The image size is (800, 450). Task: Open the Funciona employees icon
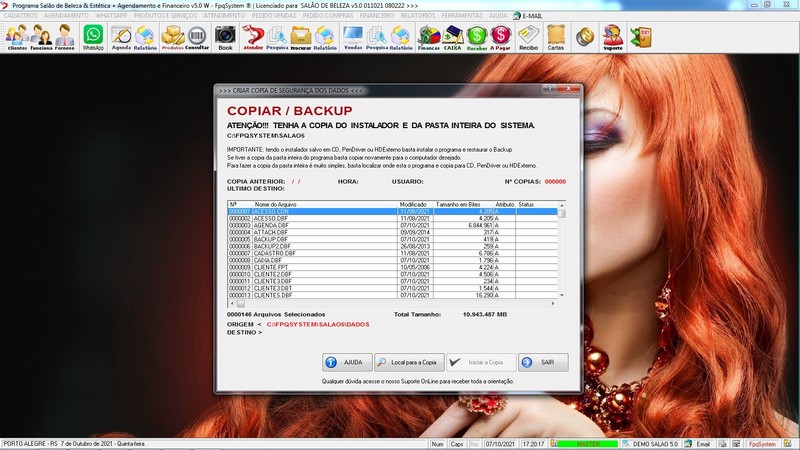[x=41, y=37]
